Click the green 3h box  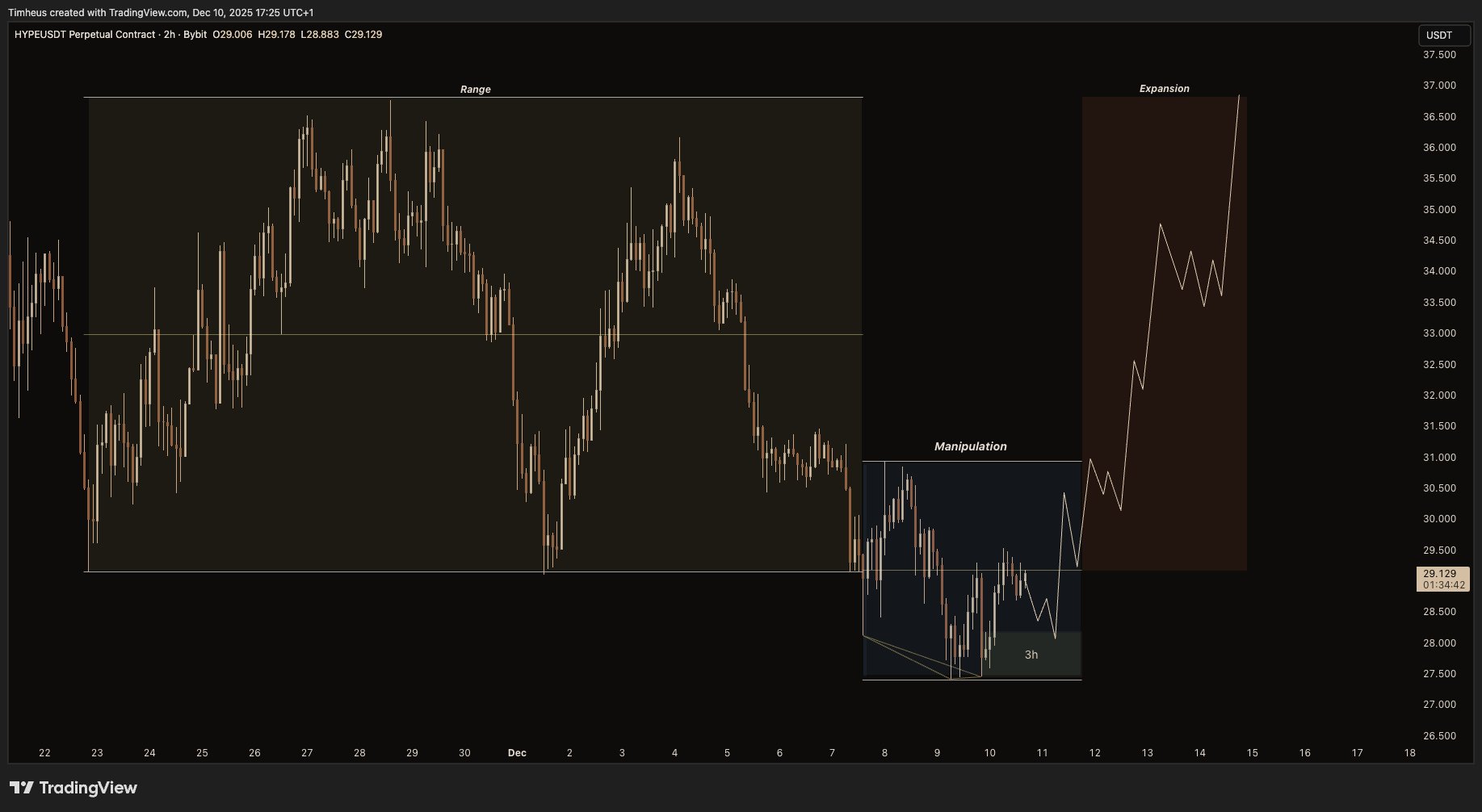click(1031, 654)
